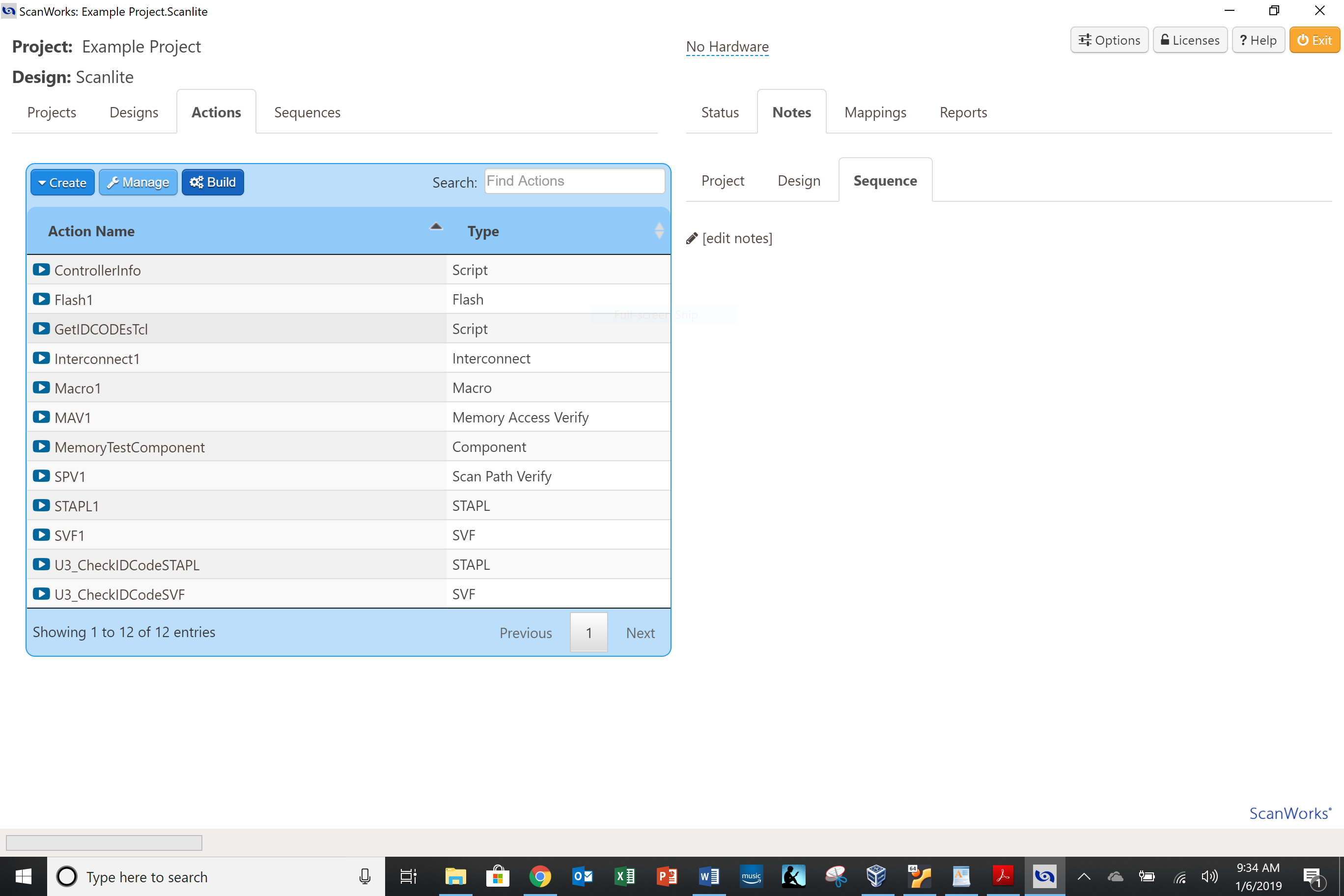The image size is (1344, 896).
Task: Launch Google Chrome from the taskbar
Action: [540, 876]
